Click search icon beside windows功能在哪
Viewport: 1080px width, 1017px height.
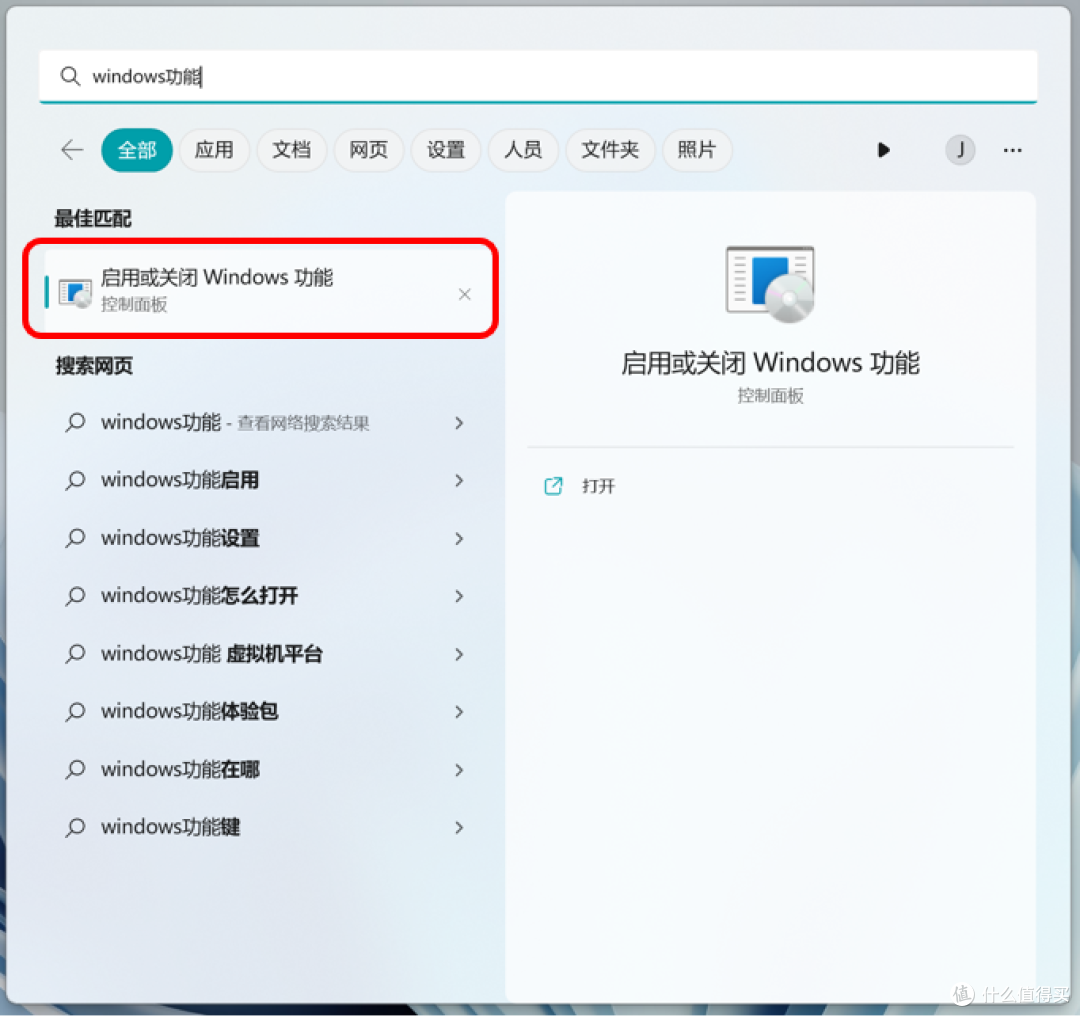tap(75, 769)
